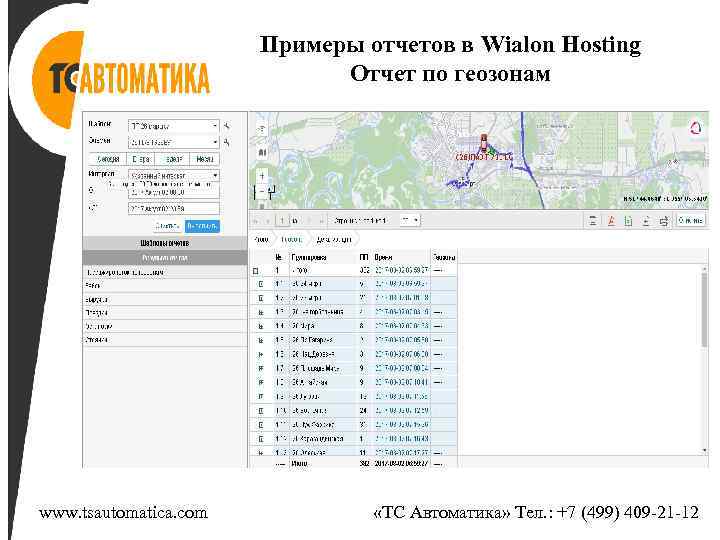Expand row 1.11 in the report table
Screen dimensions: 720x540
261,425
